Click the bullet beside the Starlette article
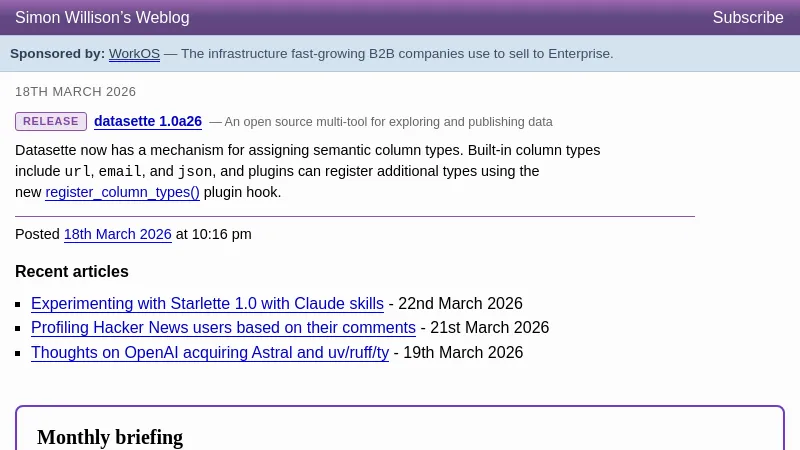The image size is (800, 450). point(19,304)
